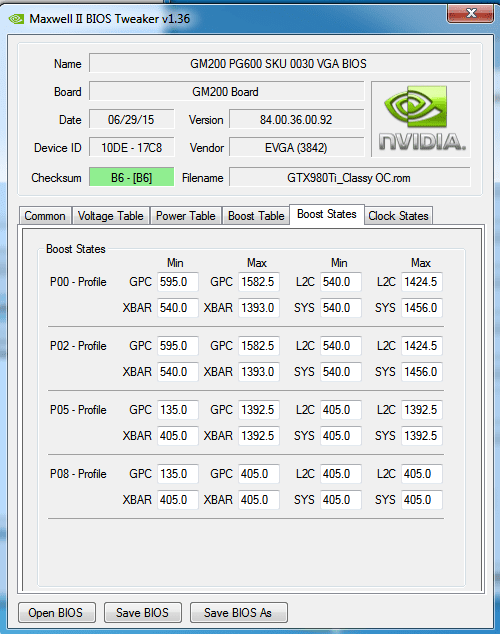Select the Boost States tab
Viewport: 500px width, 634px height.
[x=327, y=214]
